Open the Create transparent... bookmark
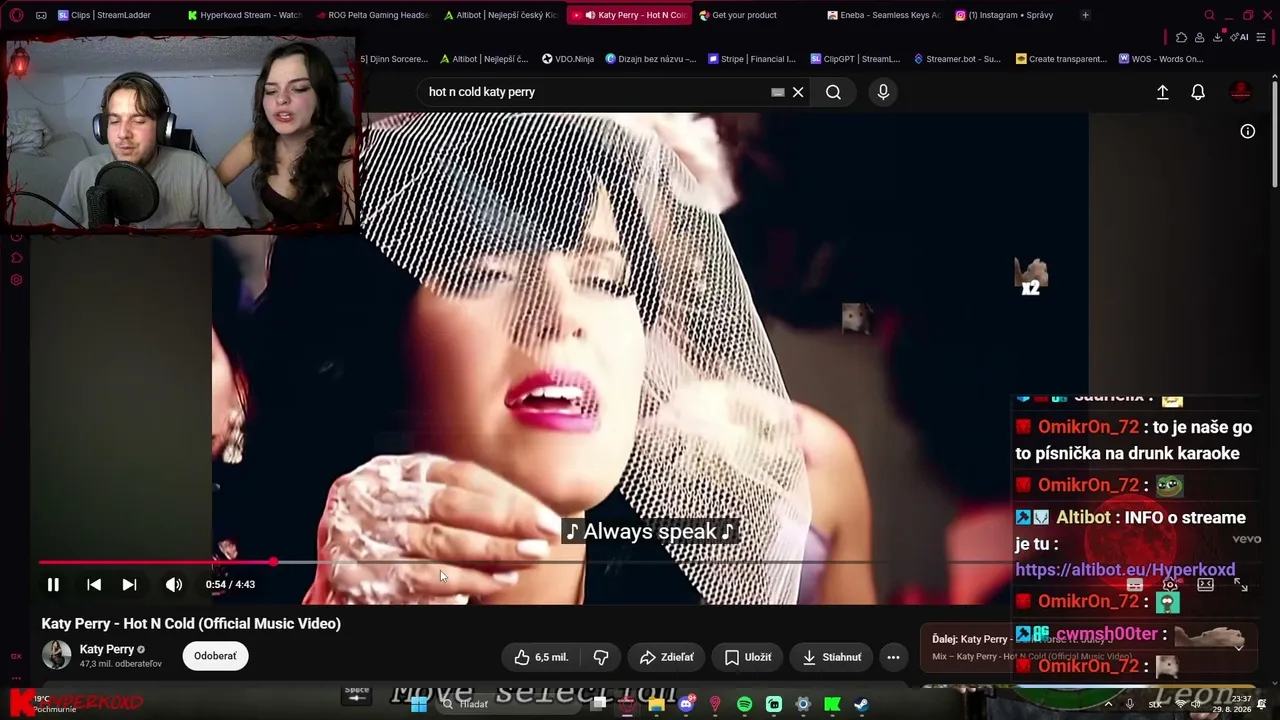The width and height of the screenshot is (1280, 720). coord(1061,59)
